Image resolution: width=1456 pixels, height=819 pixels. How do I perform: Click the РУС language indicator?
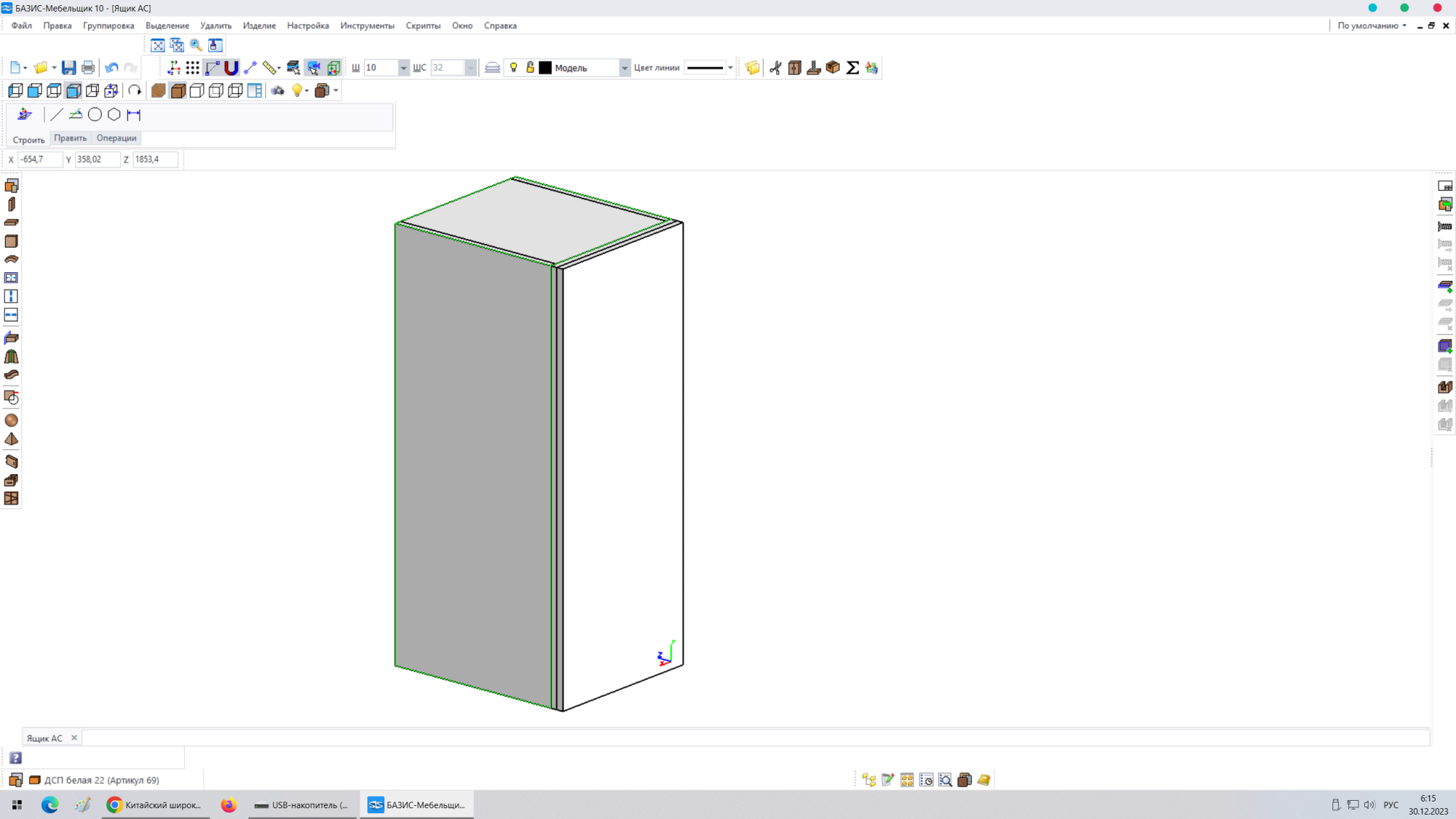point(1390,804)
